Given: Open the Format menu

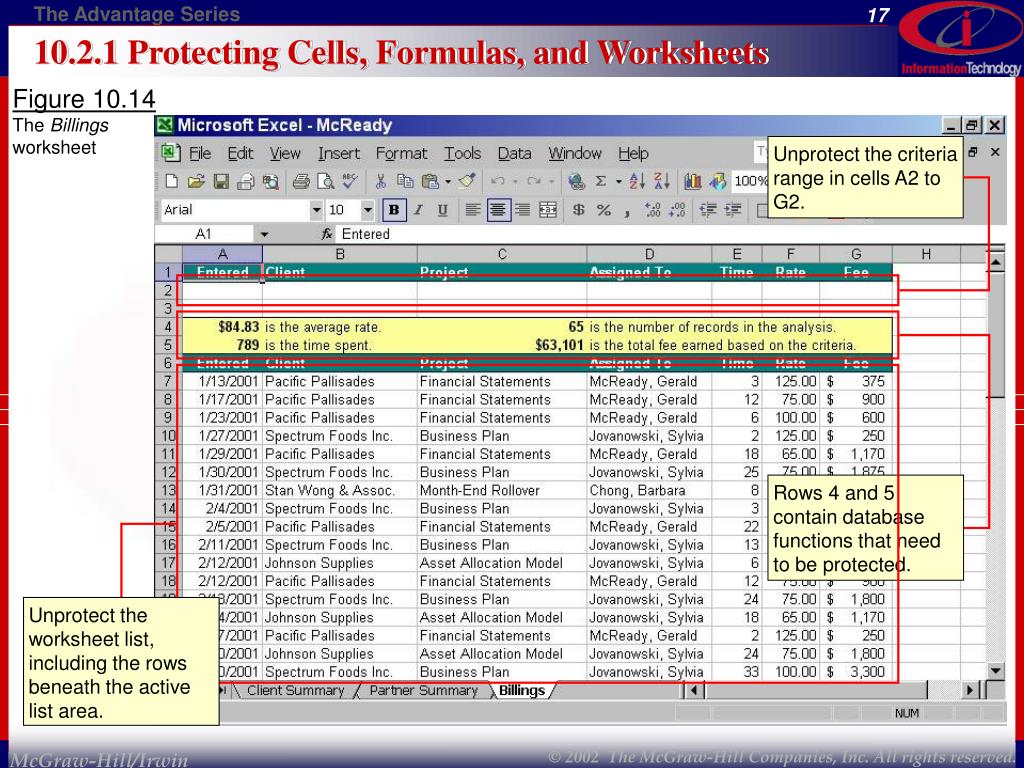Looking at the screenshot, I should click(x=401, y=153).
